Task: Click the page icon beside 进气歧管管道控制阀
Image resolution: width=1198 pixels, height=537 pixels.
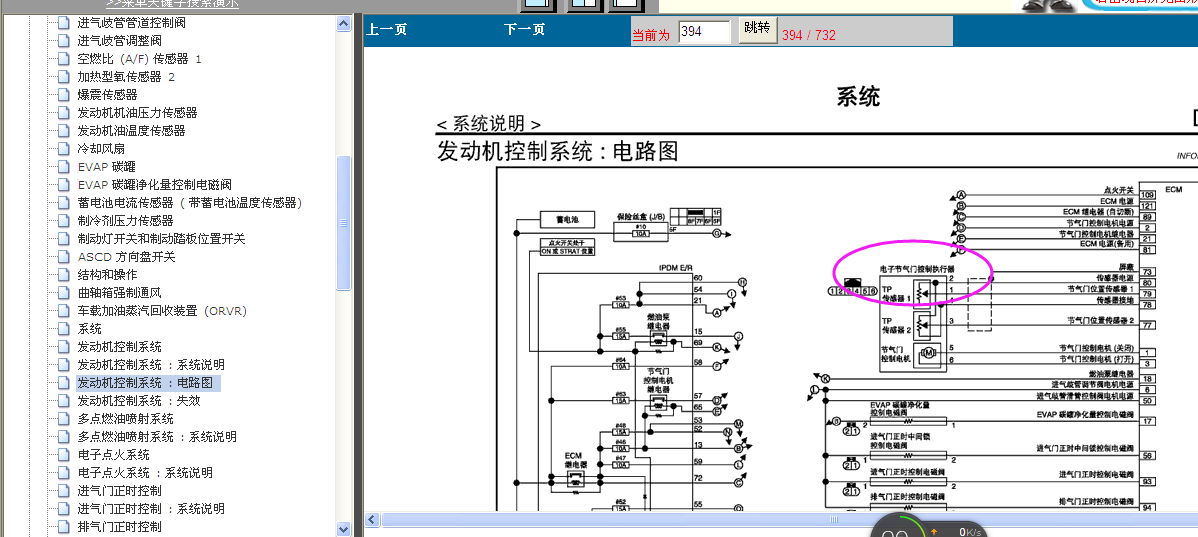Action: [x=63, y=23]
